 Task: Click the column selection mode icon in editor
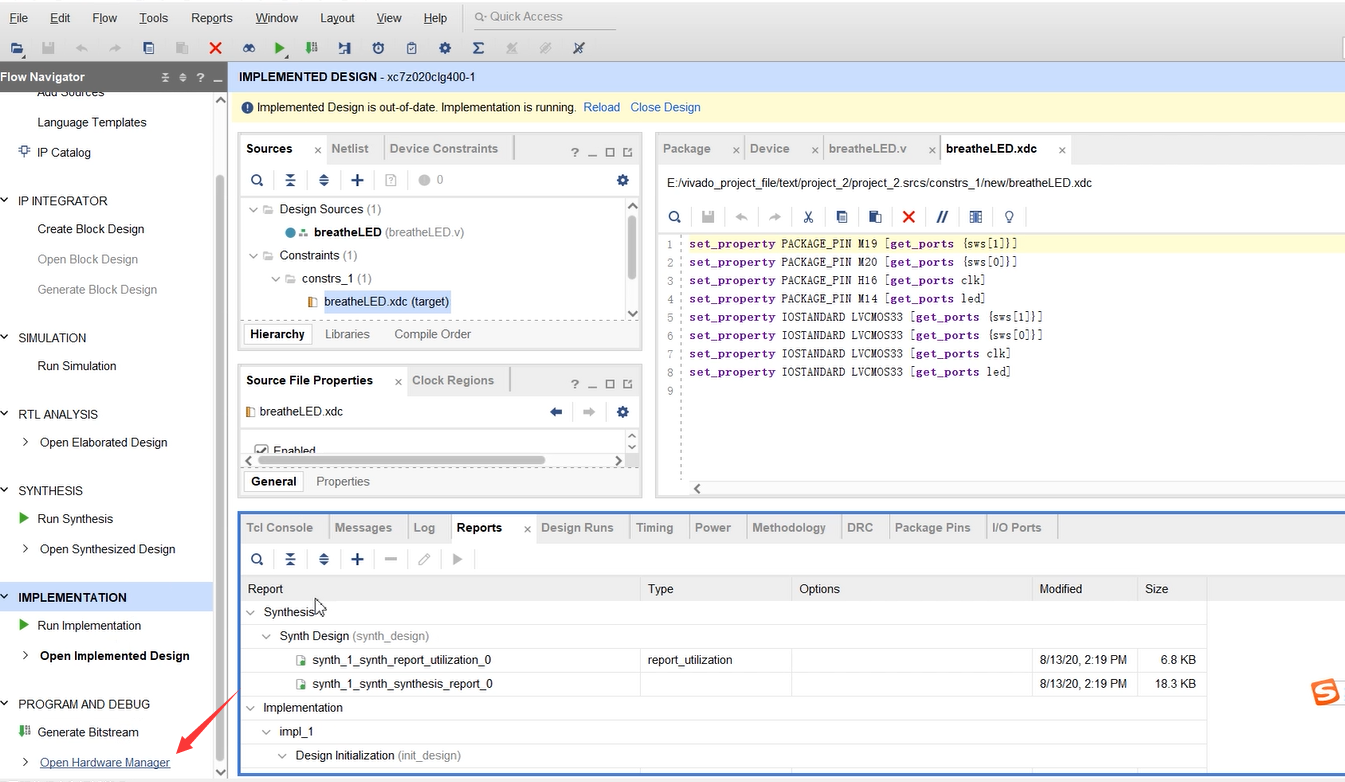975,217
